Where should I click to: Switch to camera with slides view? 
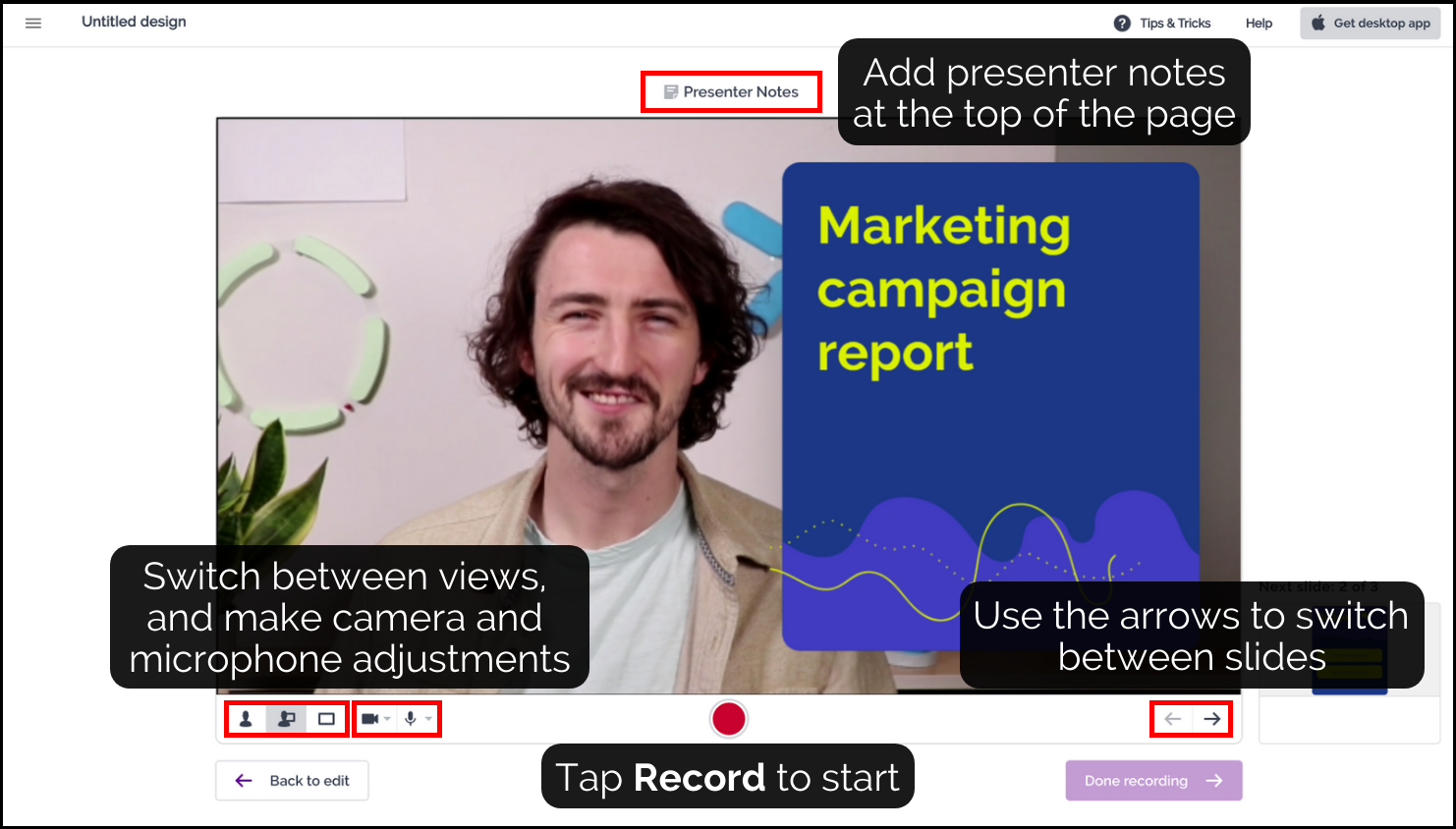click(286, 719)
